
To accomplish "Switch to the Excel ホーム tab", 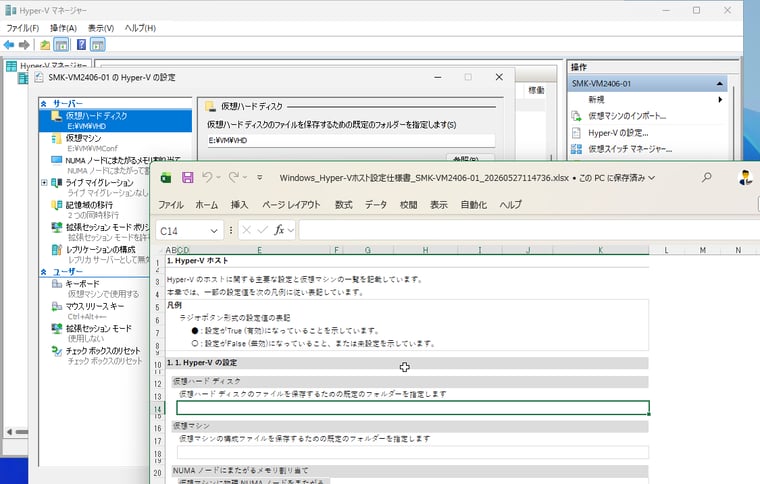I will click(206, 205).
